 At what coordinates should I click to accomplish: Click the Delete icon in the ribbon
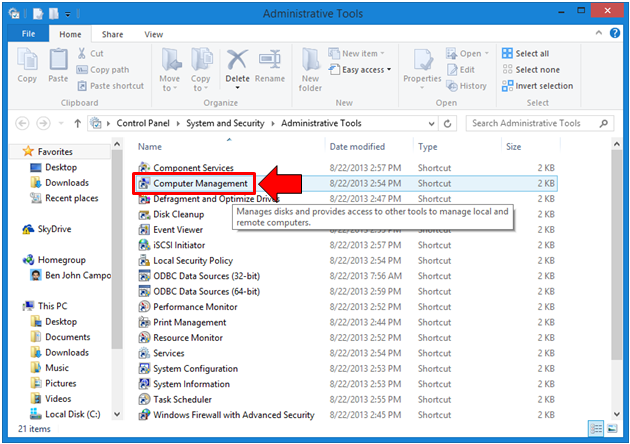[237, 60]
